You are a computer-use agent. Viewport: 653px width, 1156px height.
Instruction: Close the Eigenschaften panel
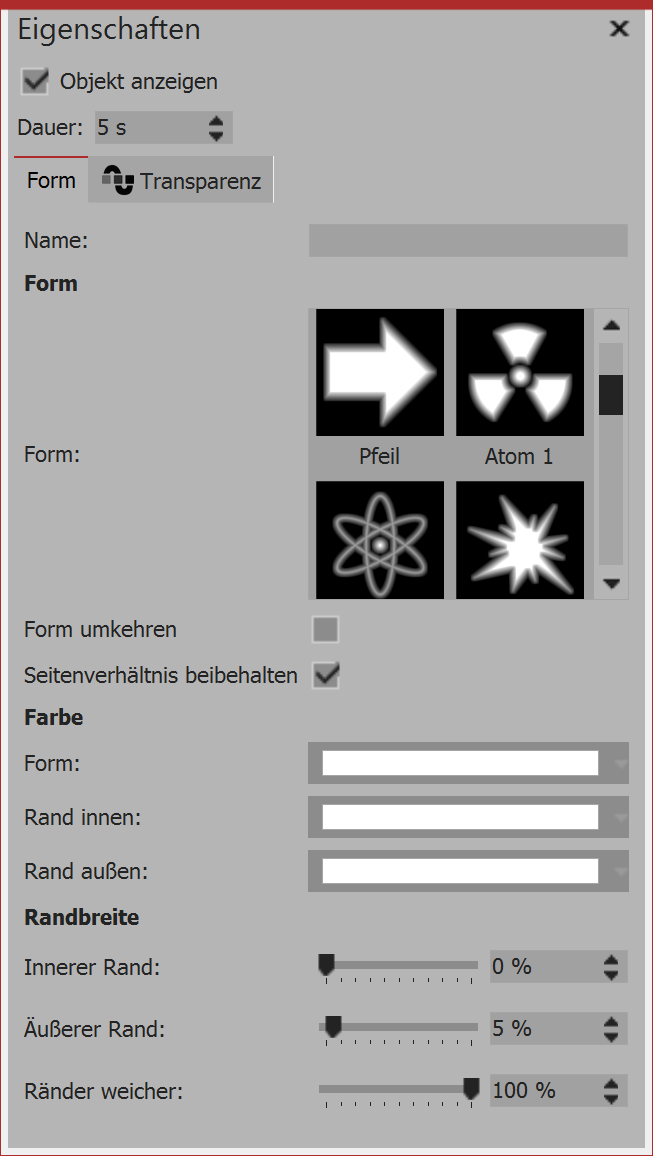pyautogui.click(x=618, y=29)
